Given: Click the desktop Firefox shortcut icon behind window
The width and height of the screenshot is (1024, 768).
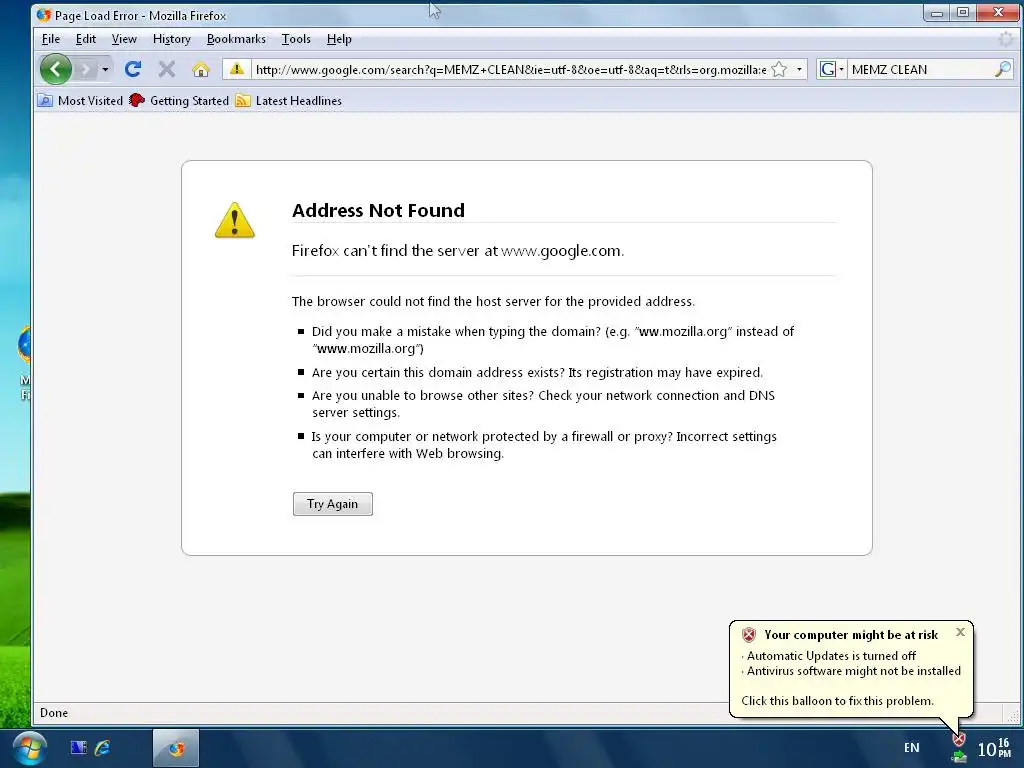Looking at the screenshot, I should coord(25,345).
